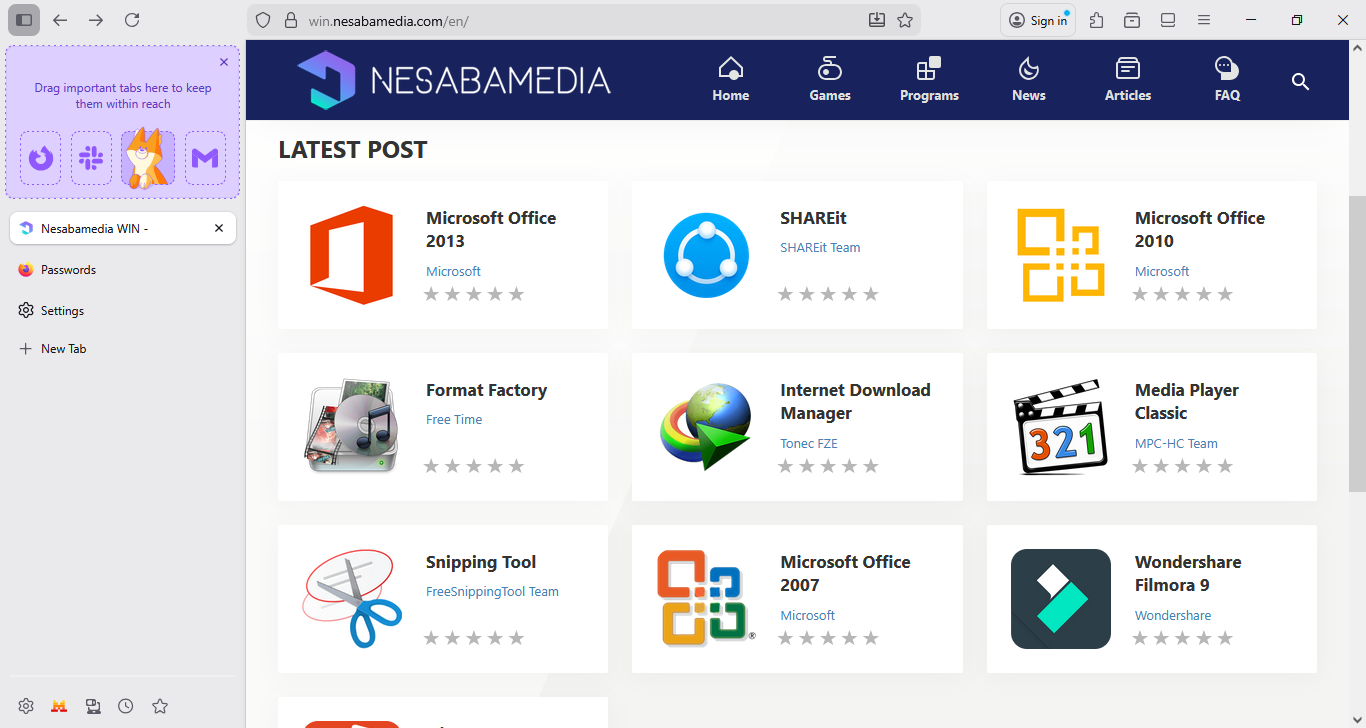Close the Nesabamedia WIN tab

219,228
